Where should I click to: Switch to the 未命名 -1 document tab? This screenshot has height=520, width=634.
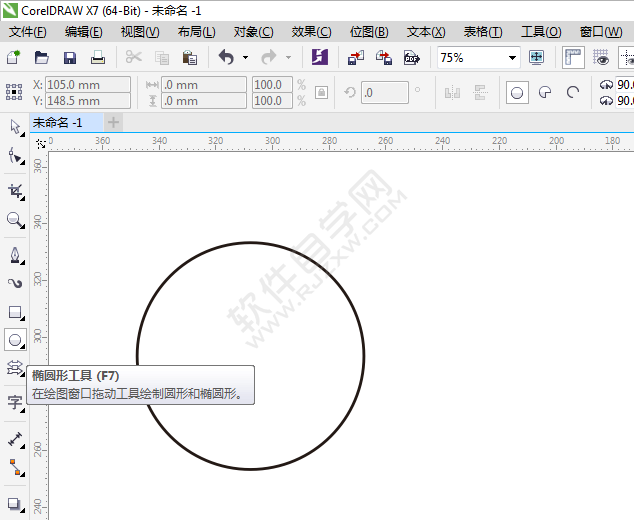pyautogui.click(x=58, y=122)
